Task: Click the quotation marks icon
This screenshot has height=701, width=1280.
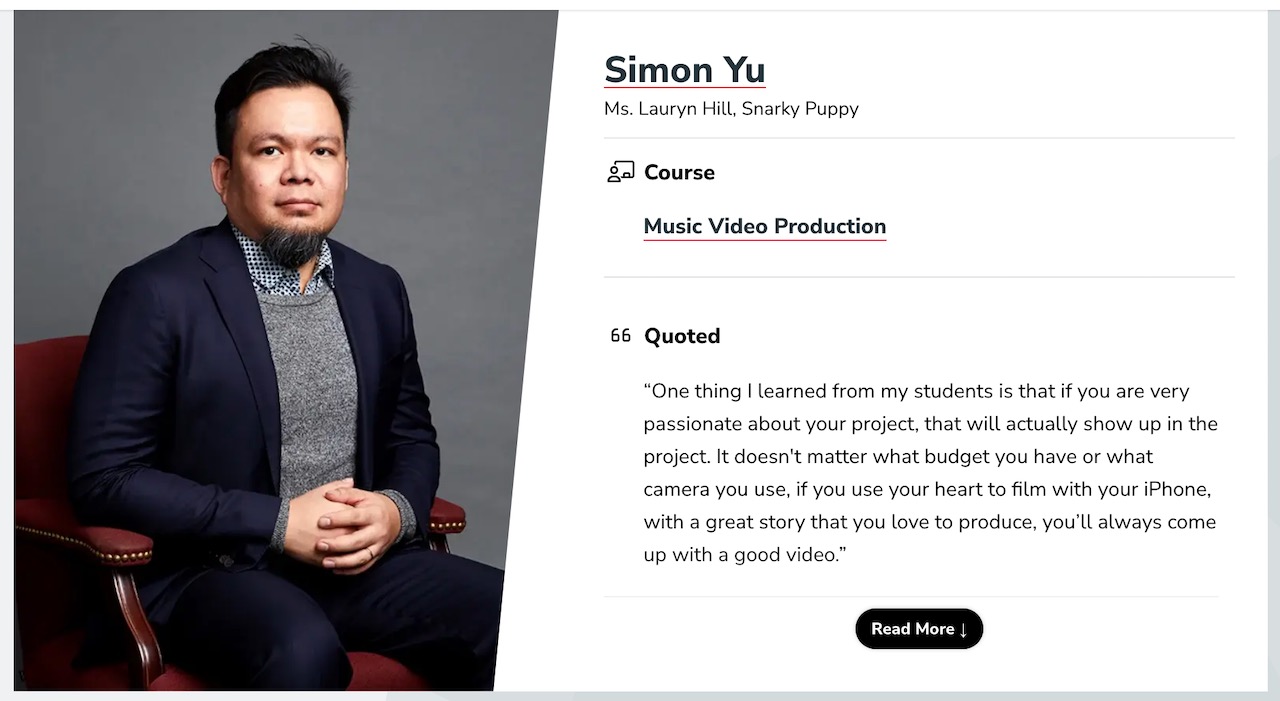Action: click(x=620, y=336)
